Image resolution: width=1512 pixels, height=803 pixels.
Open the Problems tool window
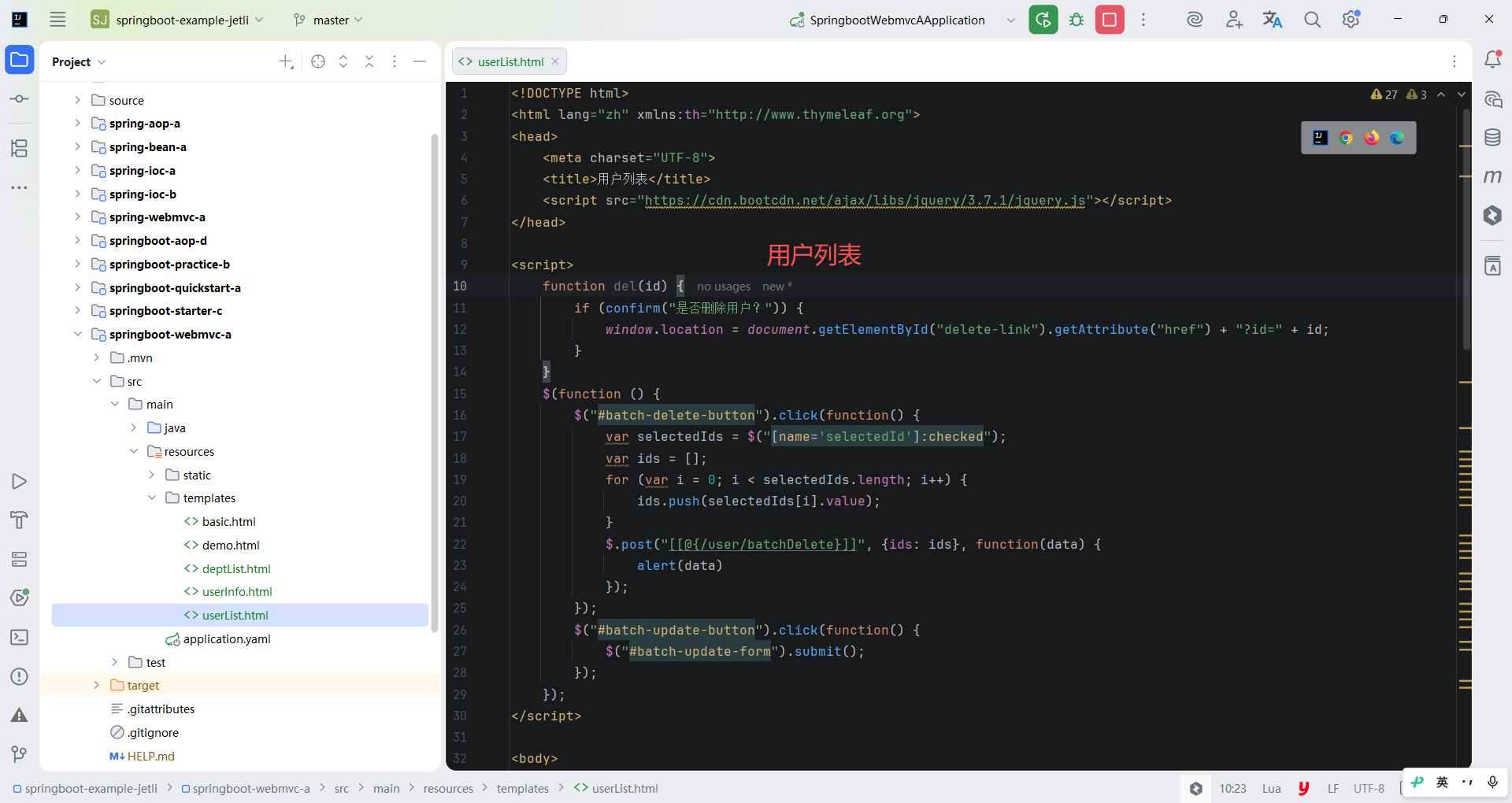pyautogui.click(x=20, y=676)
